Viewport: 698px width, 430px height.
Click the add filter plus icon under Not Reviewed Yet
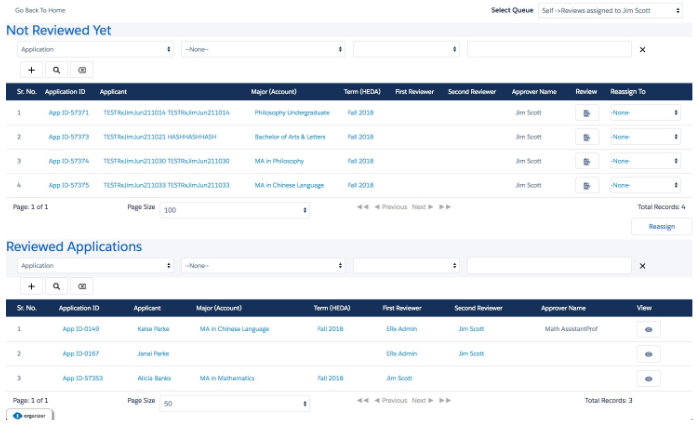(31, 70)
